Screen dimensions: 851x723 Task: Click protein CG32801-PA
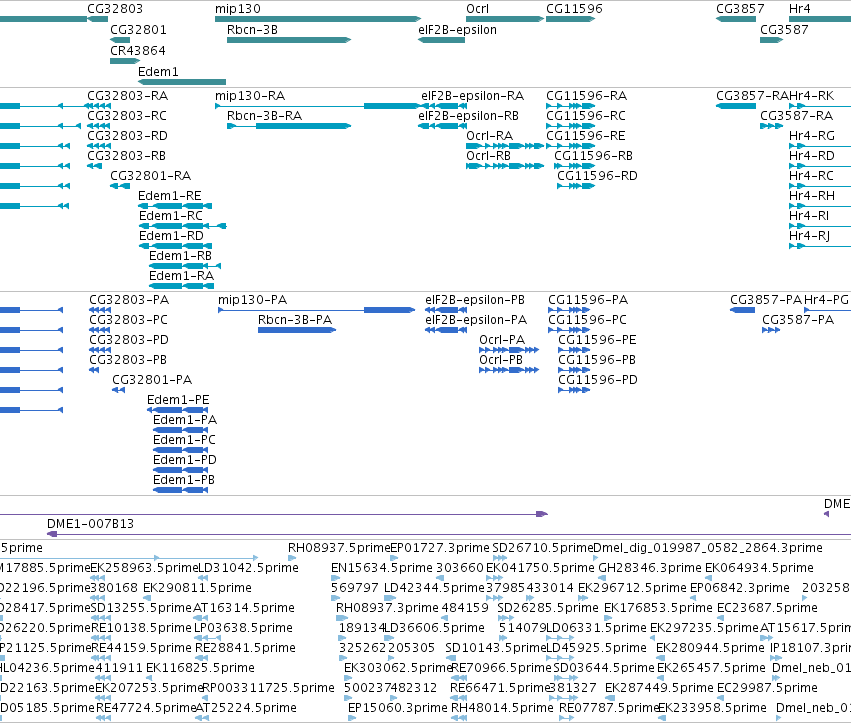point(118,390)
